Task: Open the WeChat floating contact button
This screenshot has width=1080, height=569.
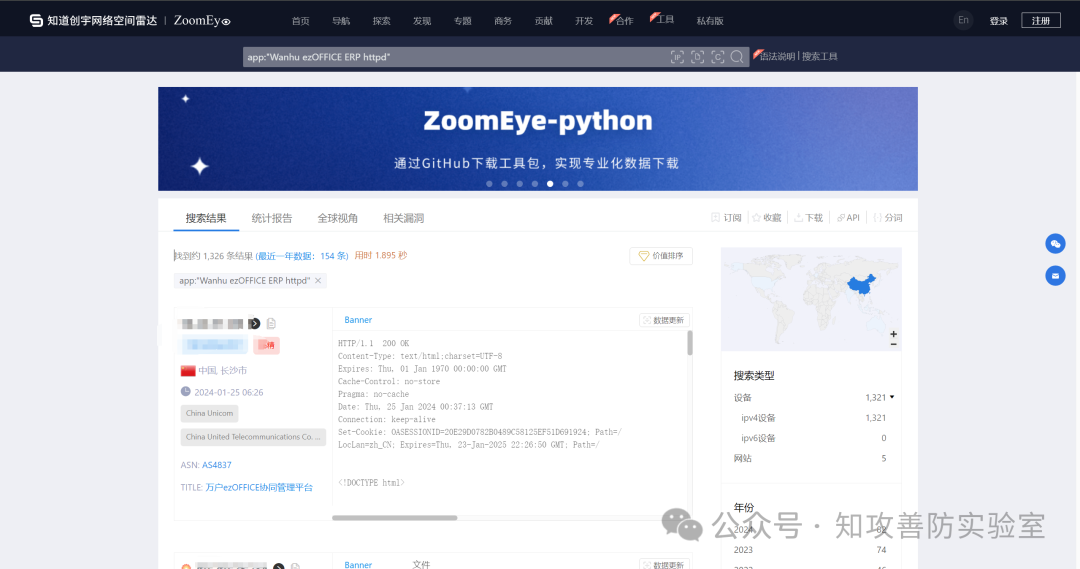Action: (x=1055, y=243)
